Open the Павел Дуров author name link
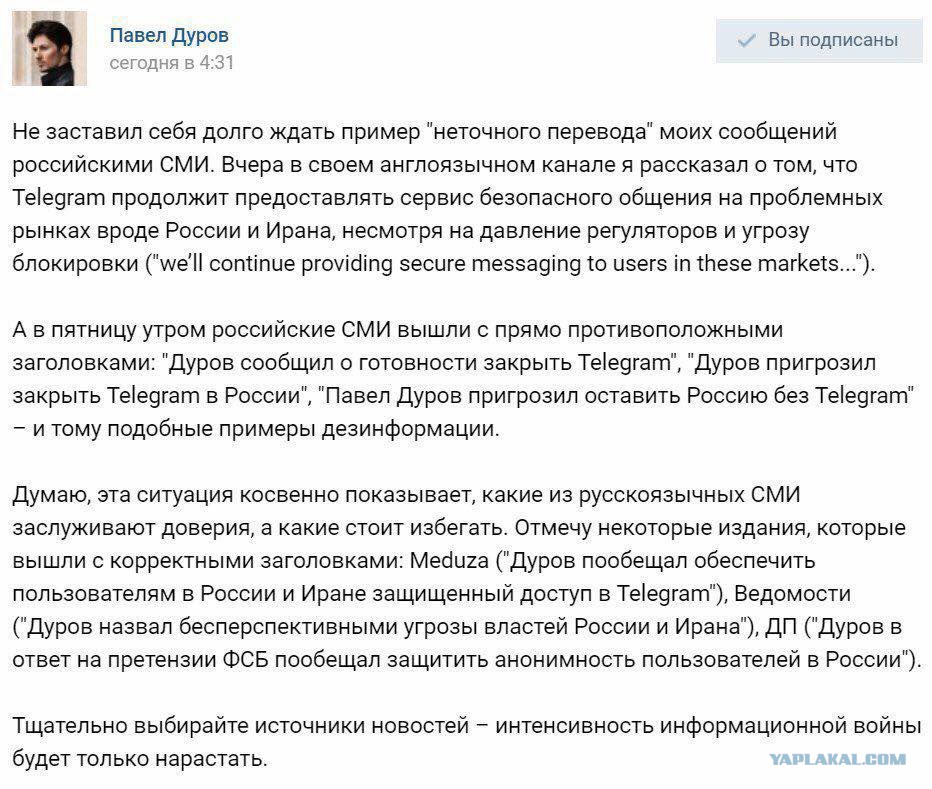The width and height of the screenshot is (932, 789). click(169, 35)
